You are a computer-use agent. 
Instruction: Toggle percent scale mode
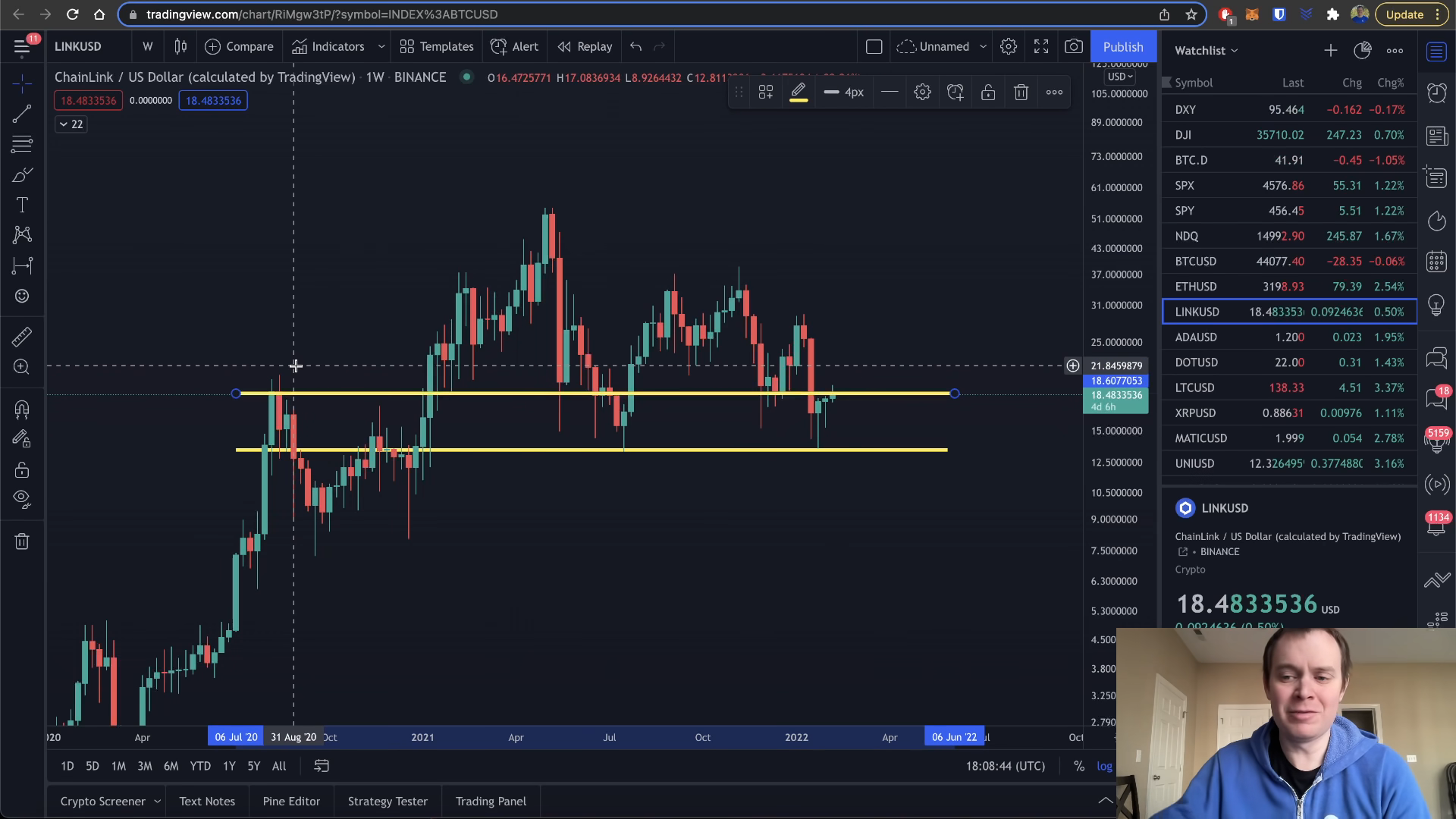click(1078, 766)
